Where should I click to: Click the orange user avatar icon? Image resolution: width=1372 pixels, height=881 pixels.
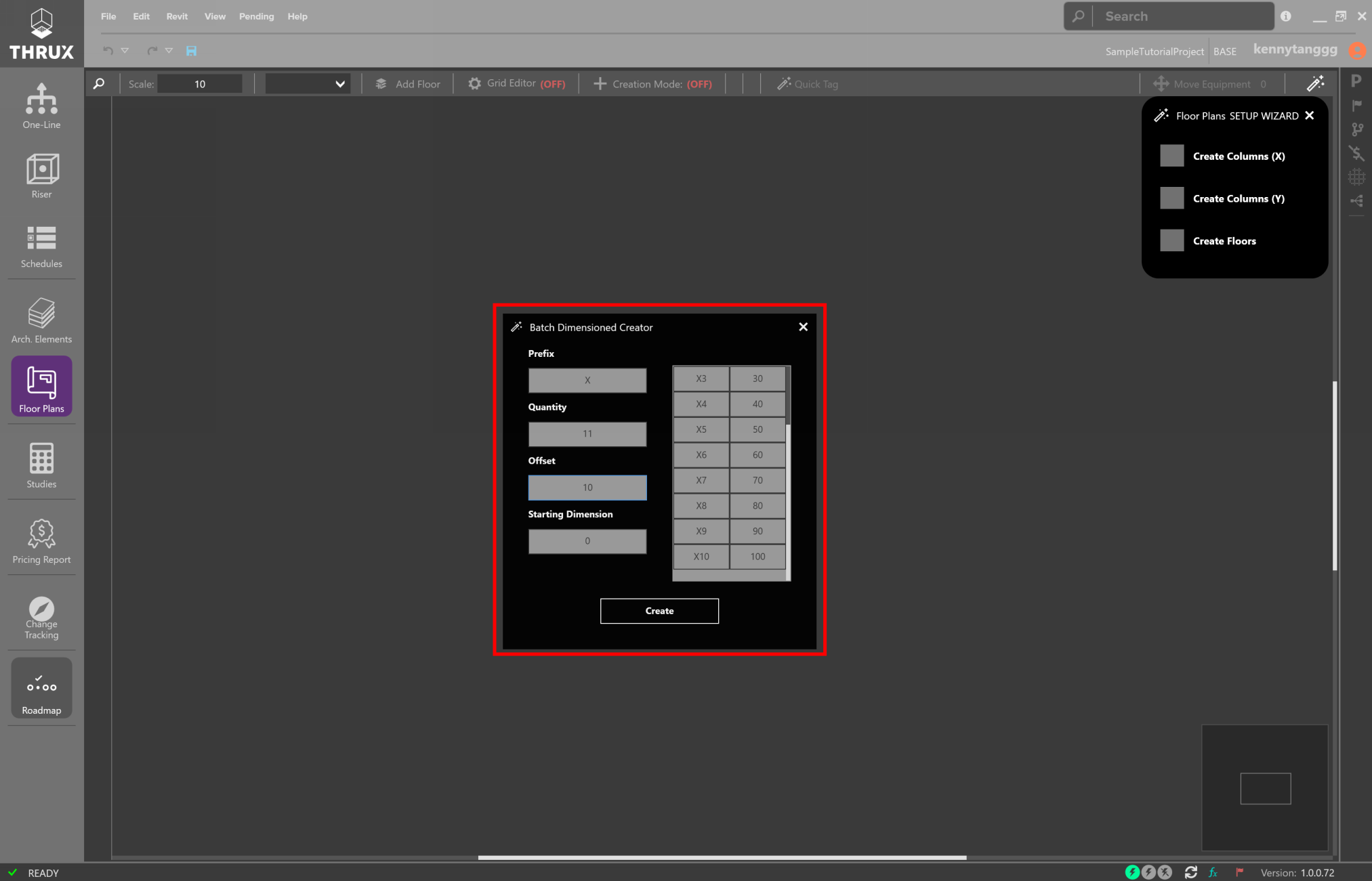(x=1357, y=50)
